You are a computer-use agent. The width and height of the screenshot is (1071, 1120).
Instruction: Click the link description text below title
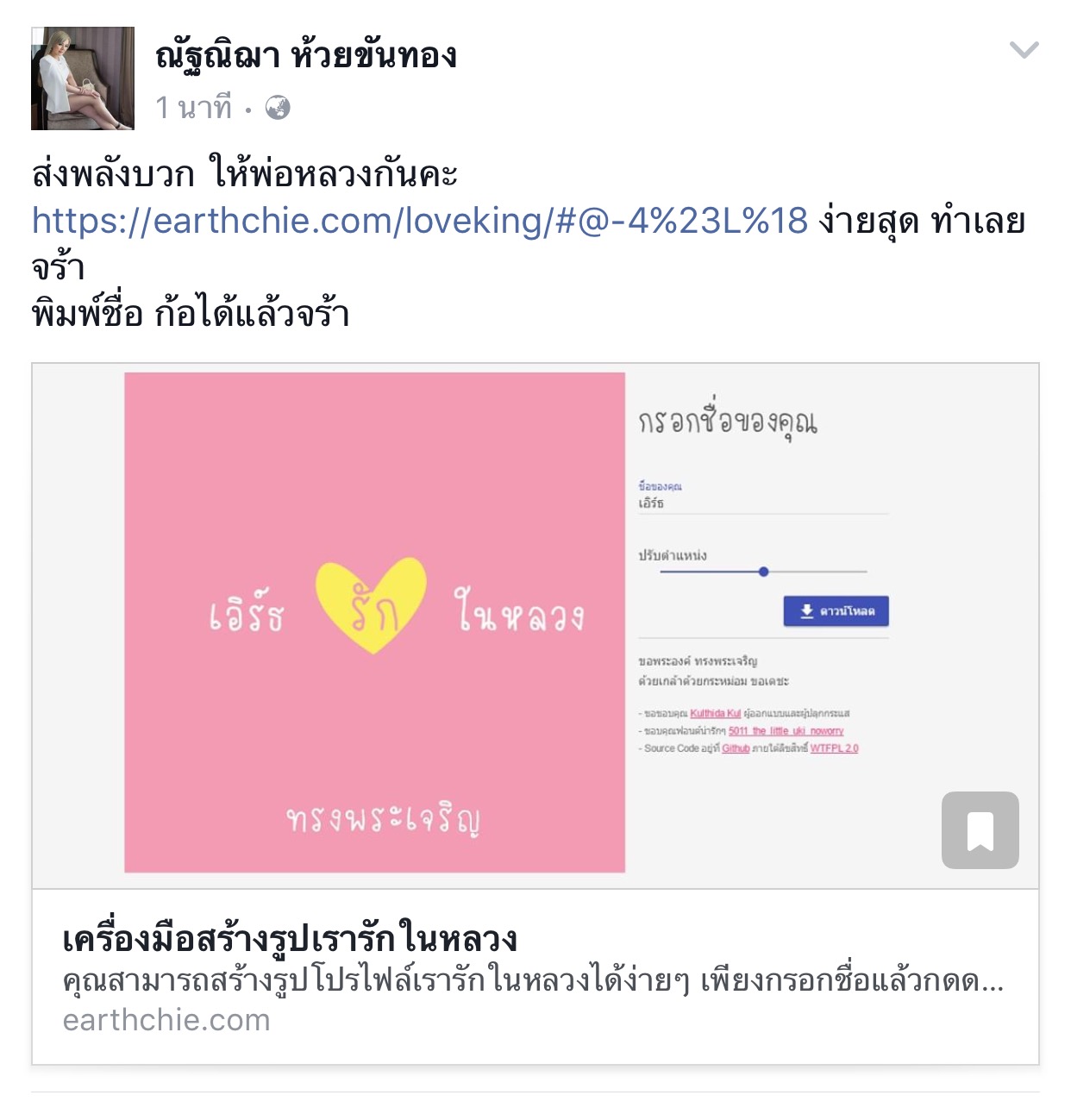point(533,981)
